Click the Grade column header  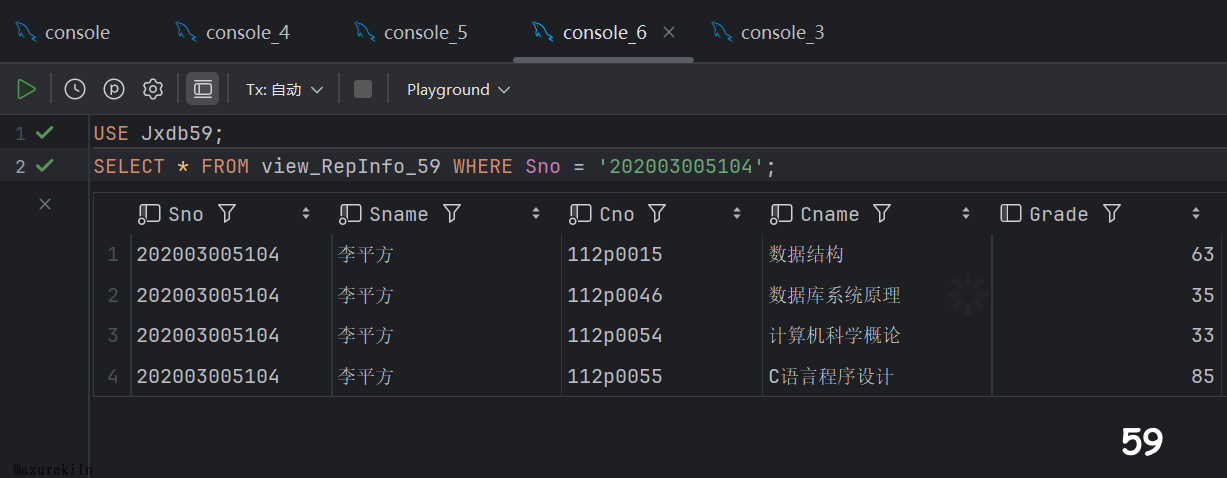(1058, 214)
